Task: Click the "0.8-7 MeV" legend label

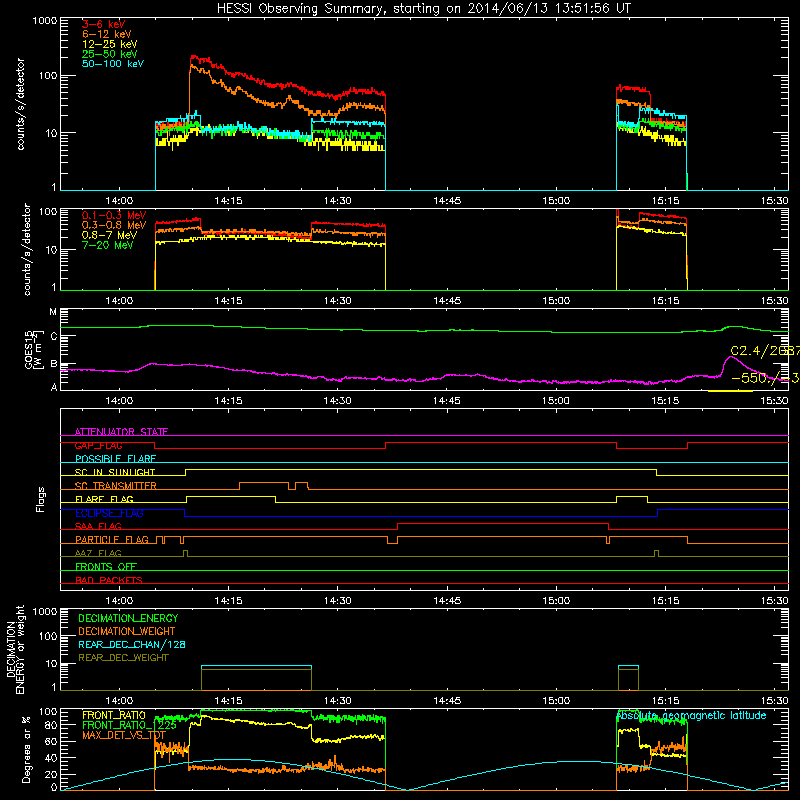Action: click(109, 235)
